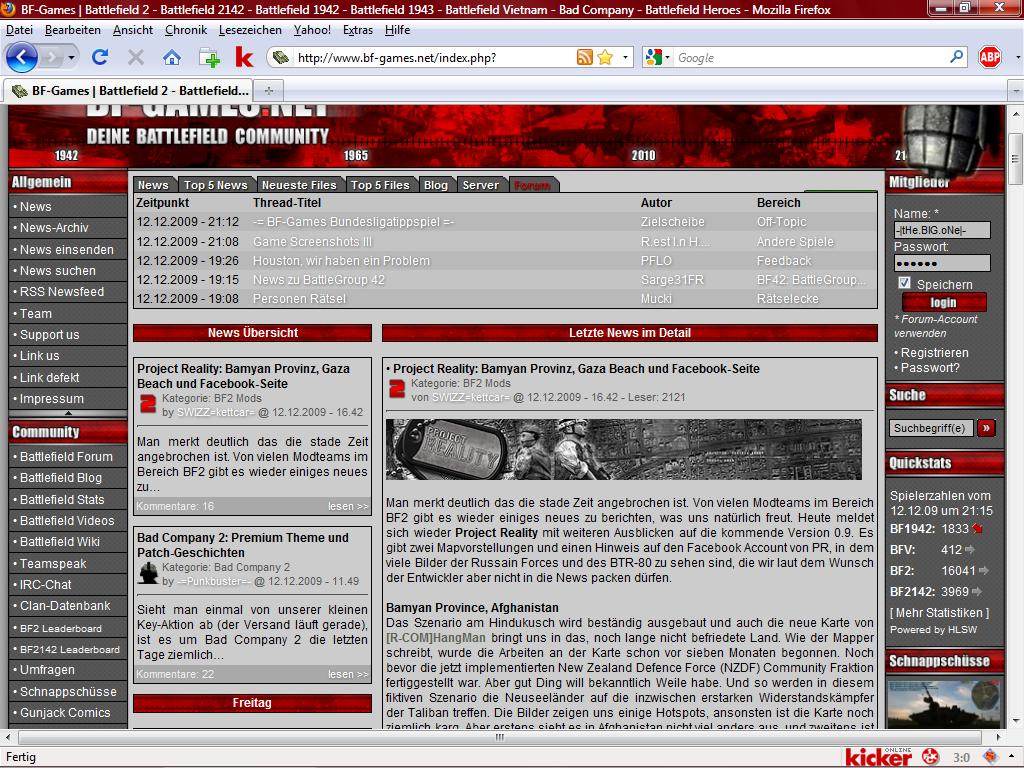Open the Adblock Plus dropdown arrow
1024x768 pixels.
click(x=1017, y=57)
